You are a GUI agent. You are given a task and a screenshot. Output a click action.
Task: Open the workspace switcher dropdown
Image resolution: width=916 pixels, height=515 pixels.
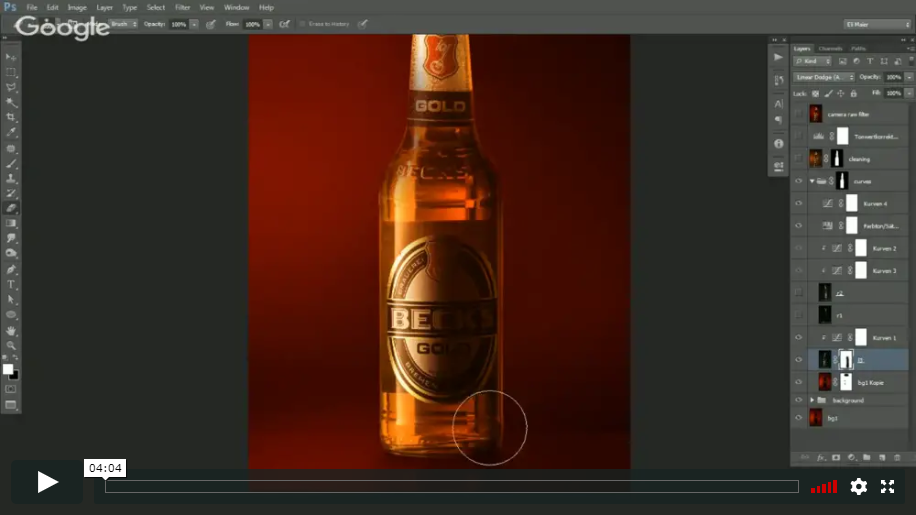(x=877, y=25)
